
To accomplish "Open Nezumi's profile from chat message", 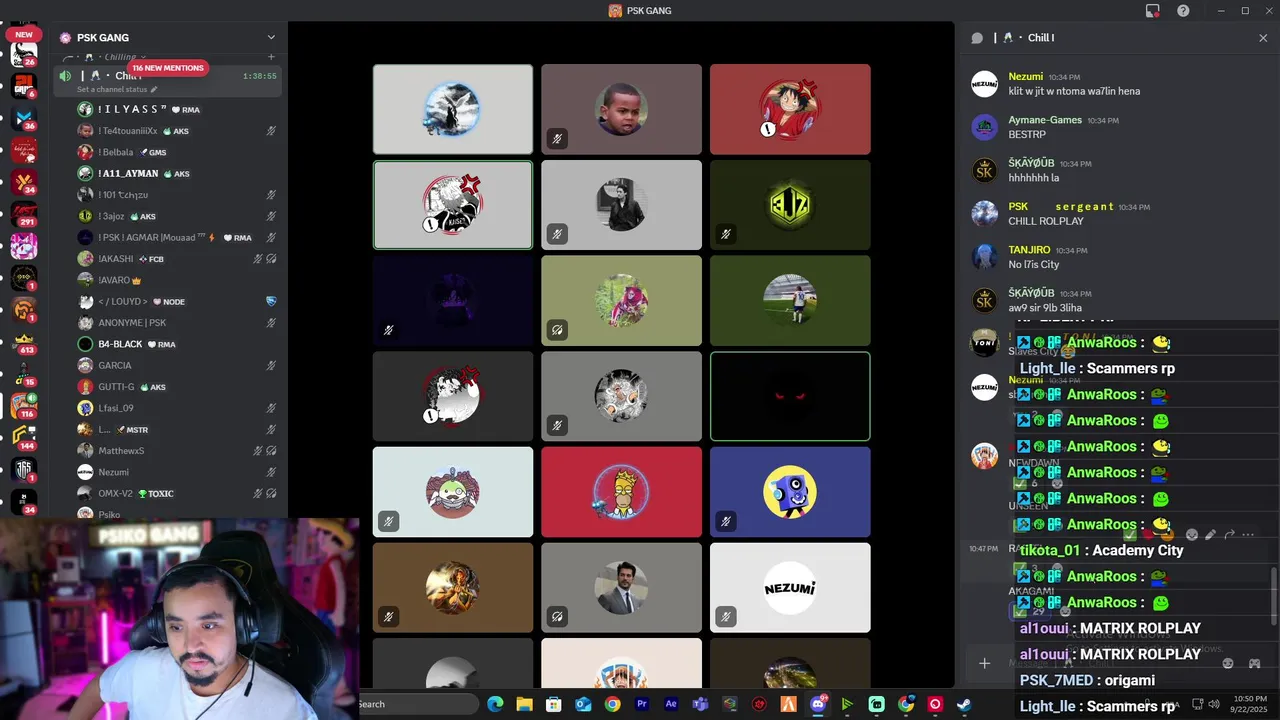I will point(1026,76).
